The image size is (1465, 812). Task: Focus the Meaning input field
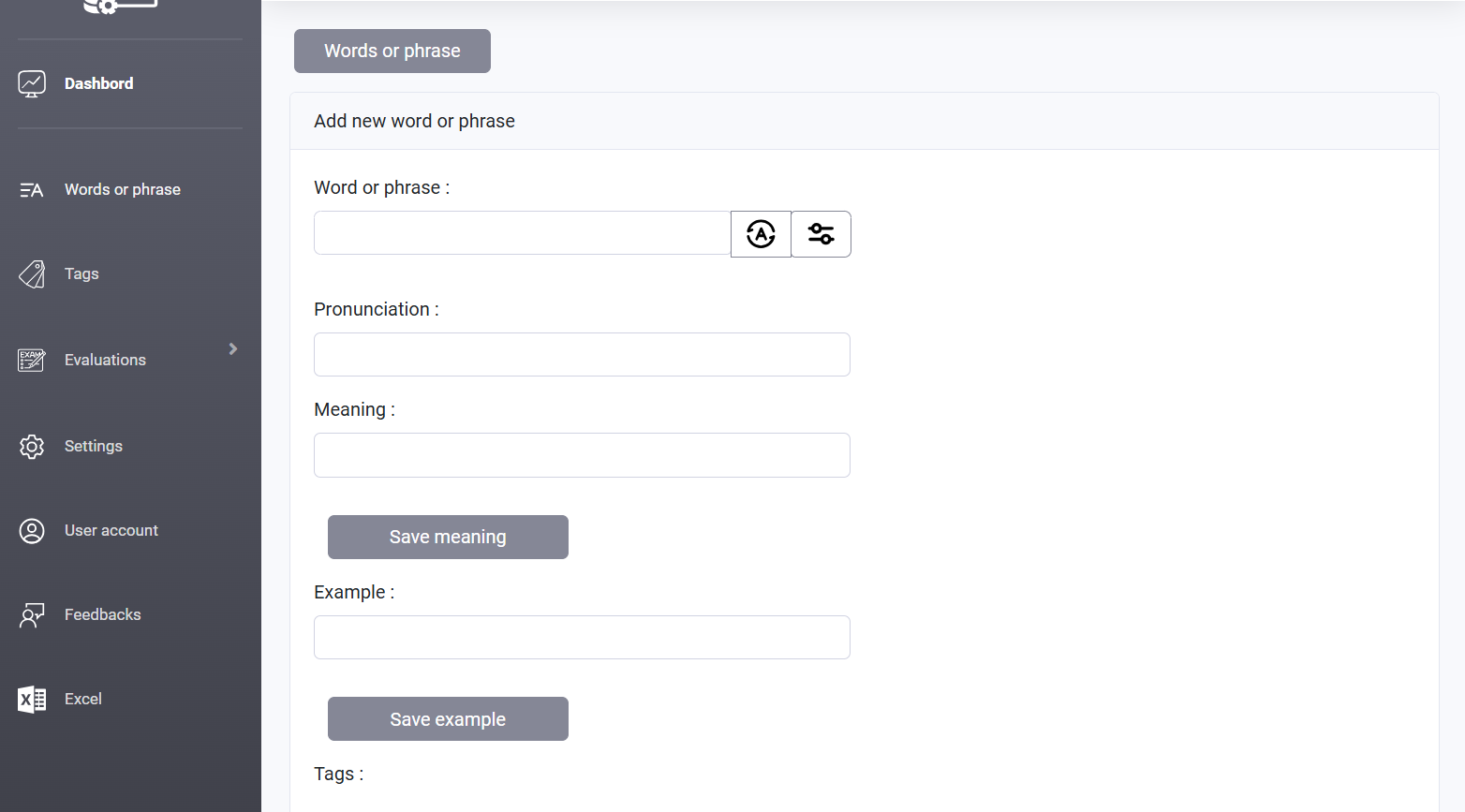tap(582, 455)
